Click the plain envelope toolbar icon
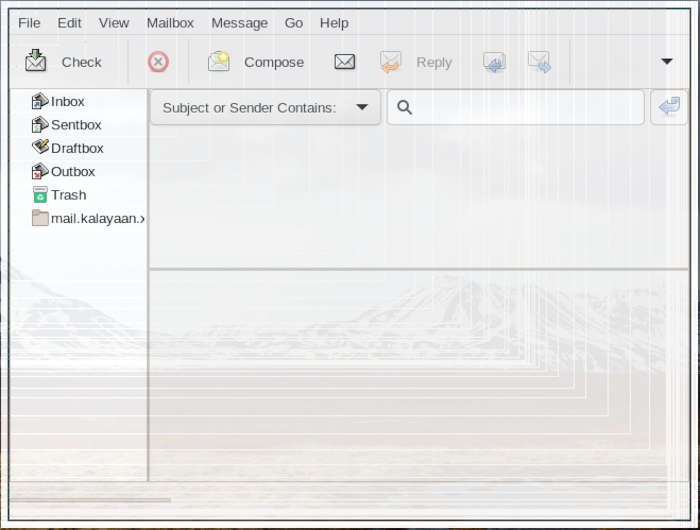Image resolution: width=700 pixels, height=530 pixels. click(345, 62)
